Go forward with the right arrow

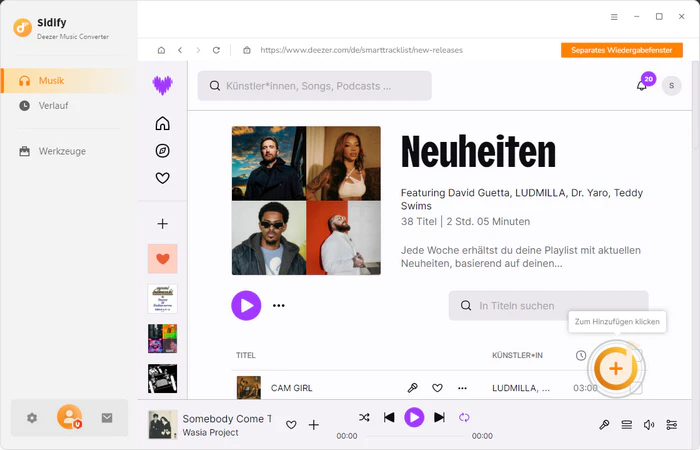coord(198,50)
